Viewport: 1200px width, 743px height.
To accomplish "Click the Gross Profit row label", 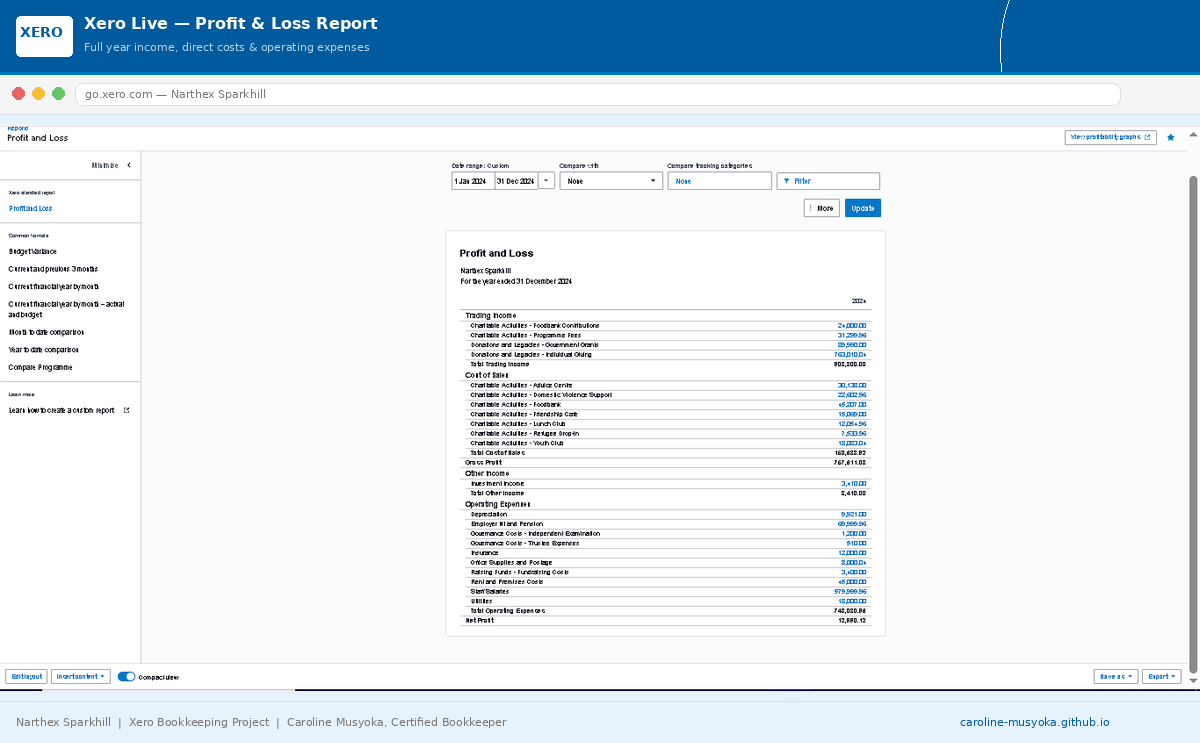I will tap(482, 462).
